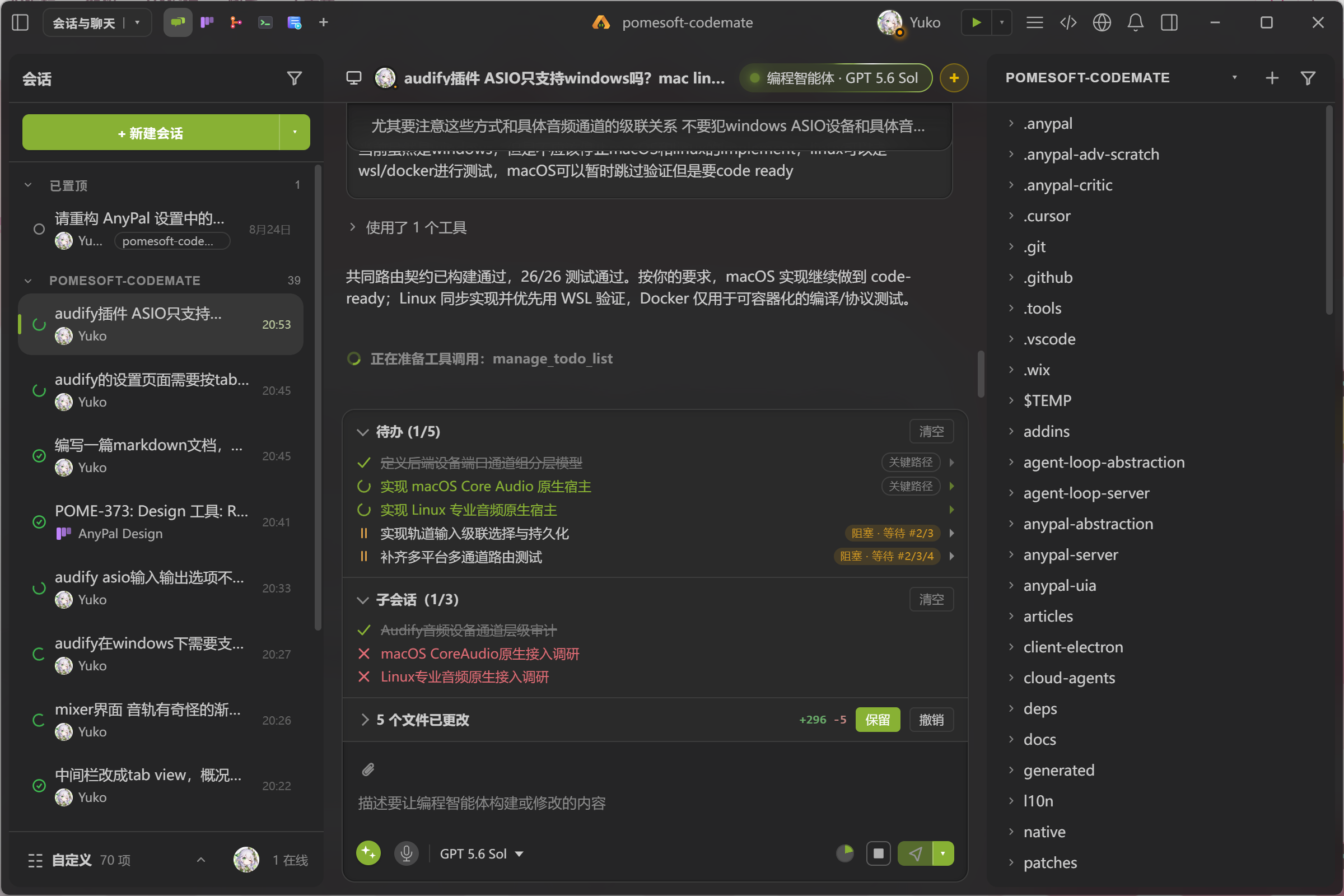
Task: Open notifications bell icon
Action: (1136, 22)
